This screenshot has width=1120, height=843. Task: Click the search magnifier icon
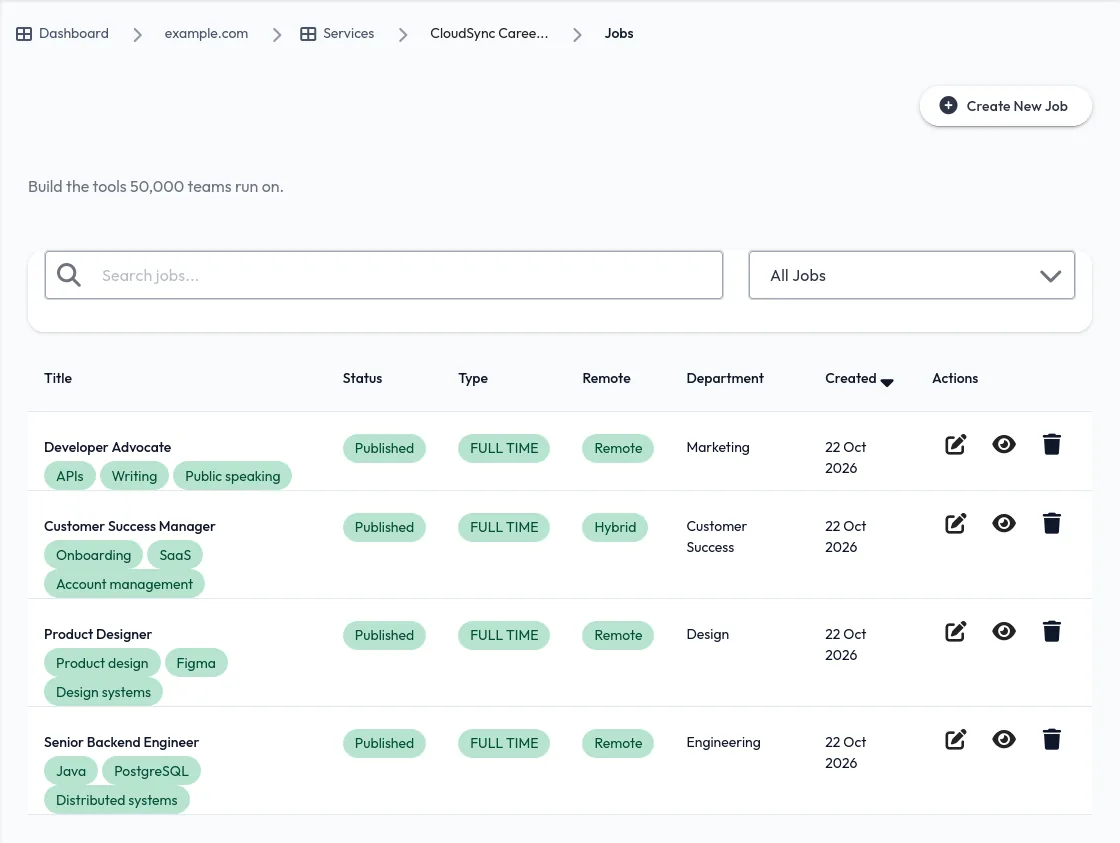pyautogui.click(x=69, y=275)
